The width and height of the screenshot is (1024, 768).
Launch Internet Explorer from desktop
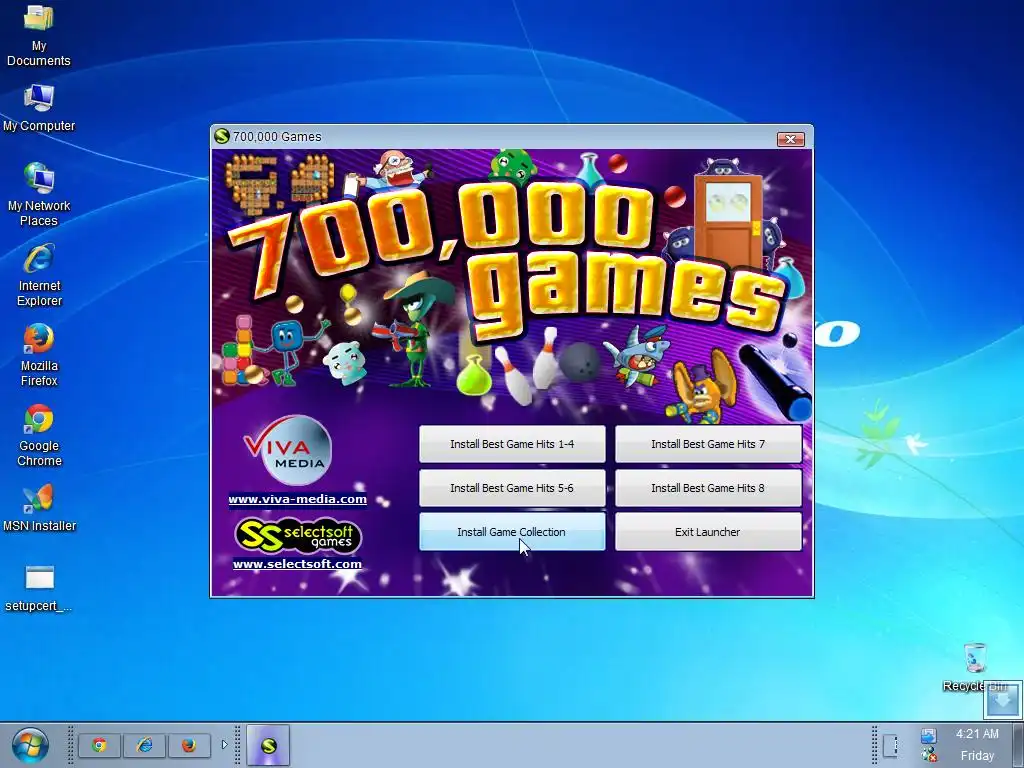coord(39,274)
